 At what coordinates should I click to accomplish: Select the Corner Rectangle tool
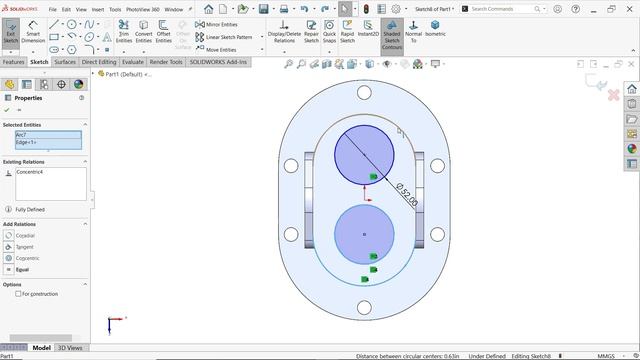point(54,37)
